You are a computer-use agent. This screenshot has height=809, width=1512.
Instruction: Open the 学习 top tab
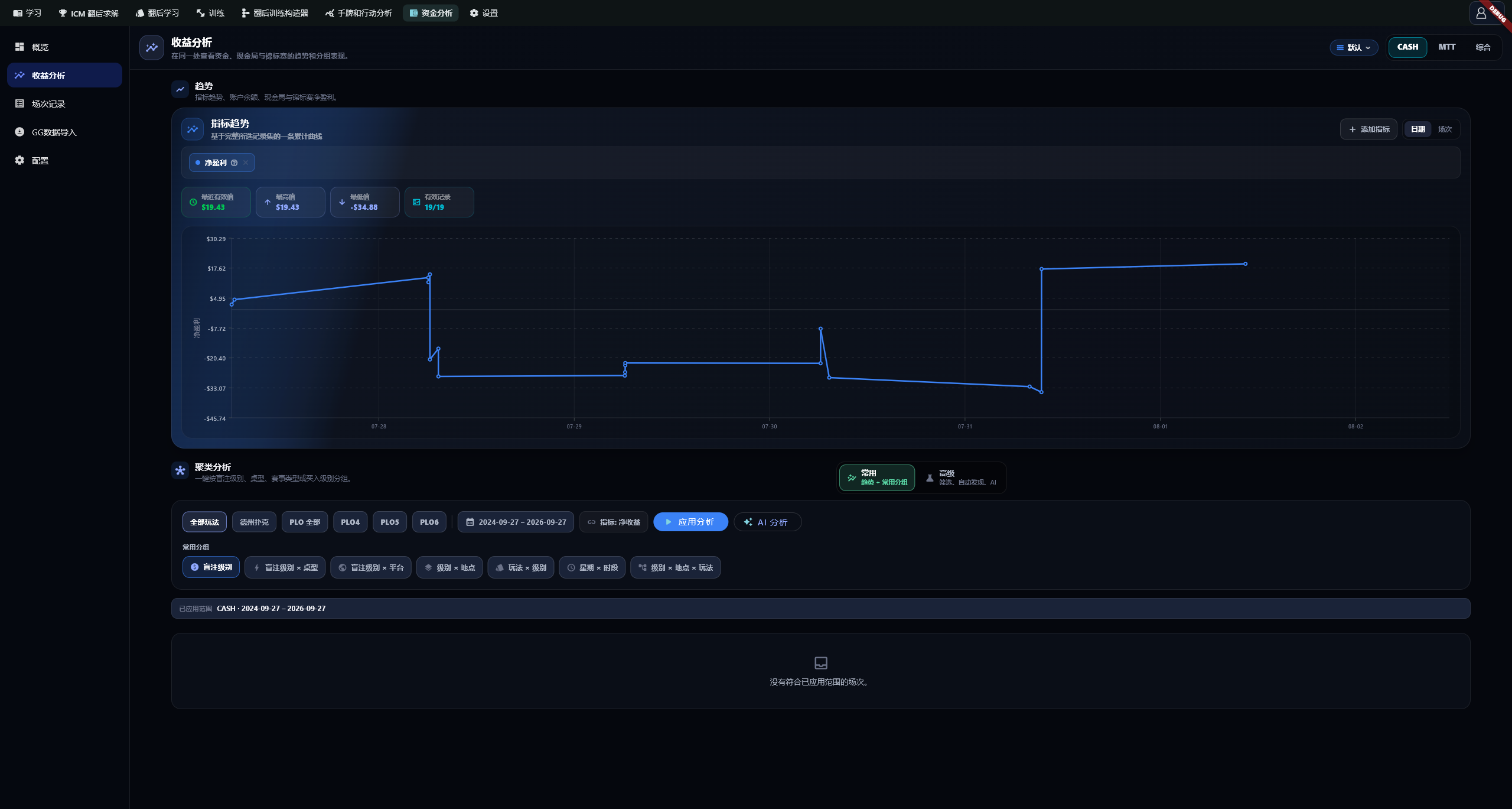(x=27, y=13)
